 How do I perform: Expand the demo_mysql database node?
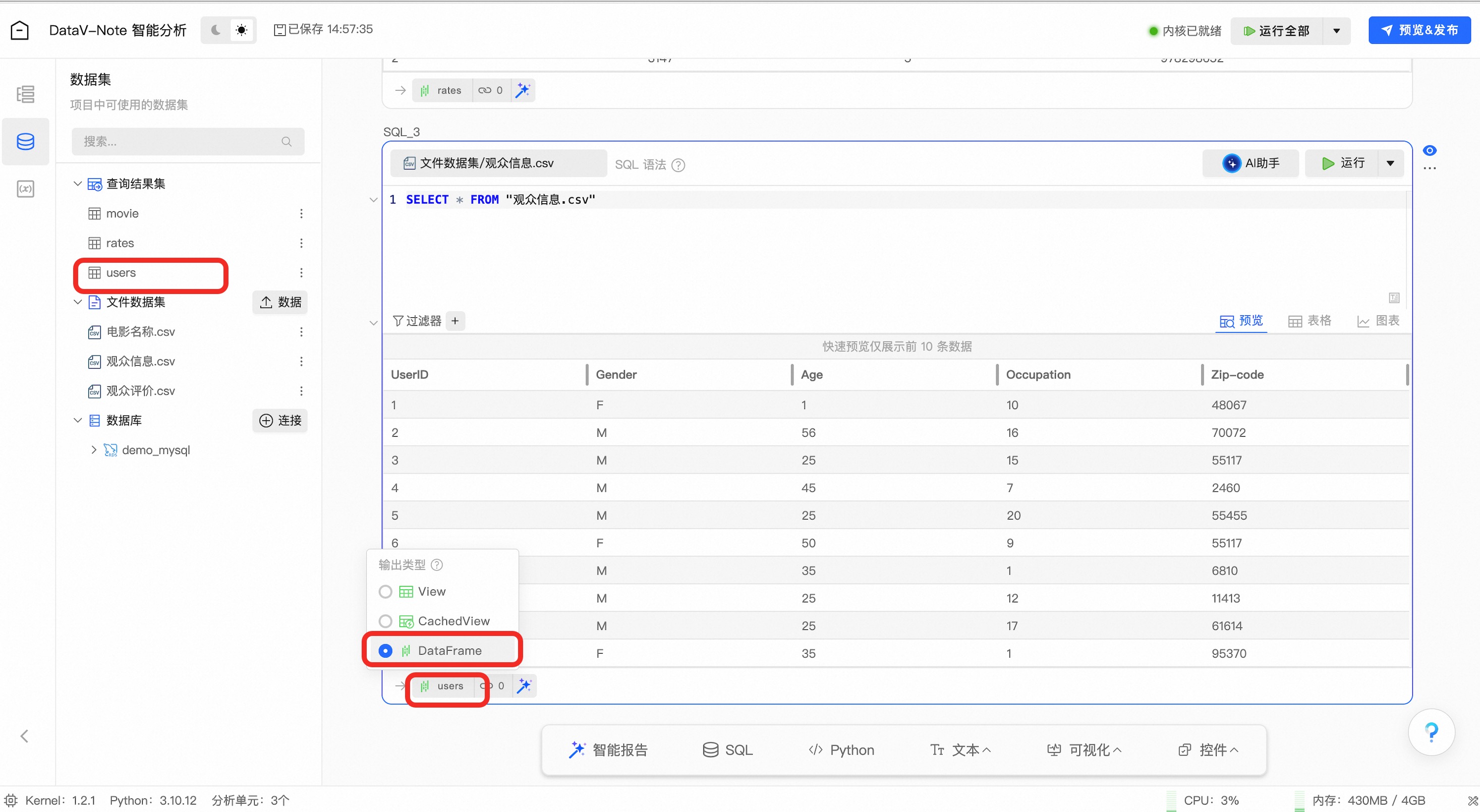[94, 450]
